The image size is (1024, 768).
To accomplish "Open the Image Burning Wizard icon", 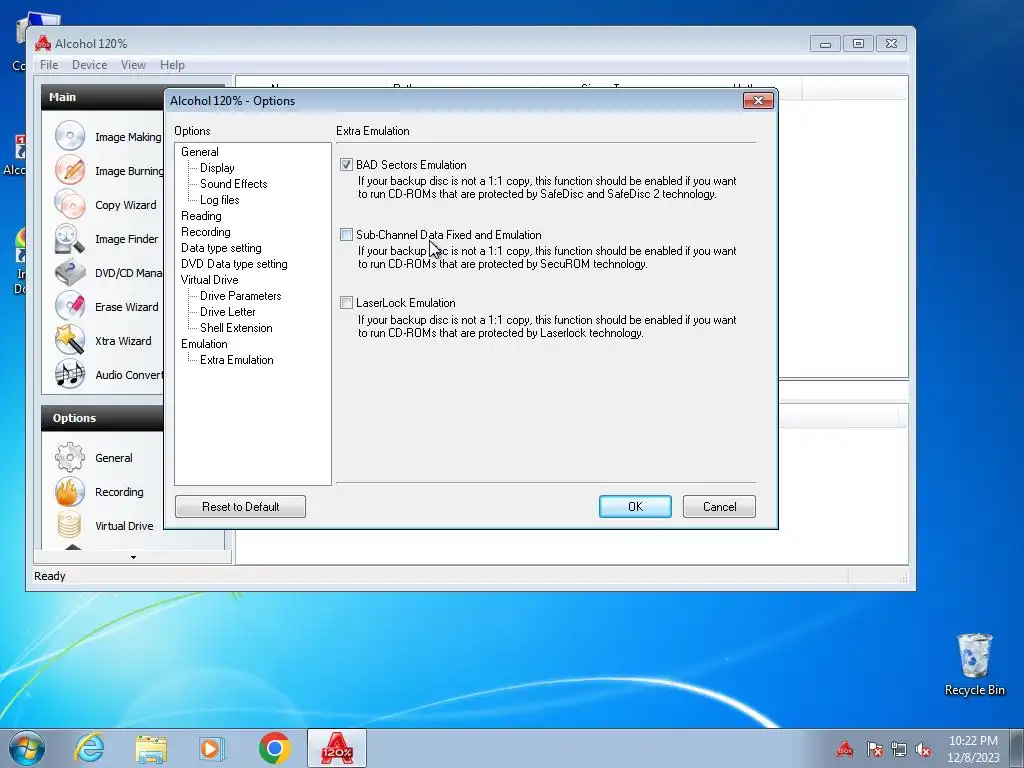I will [x=70, y=170].
